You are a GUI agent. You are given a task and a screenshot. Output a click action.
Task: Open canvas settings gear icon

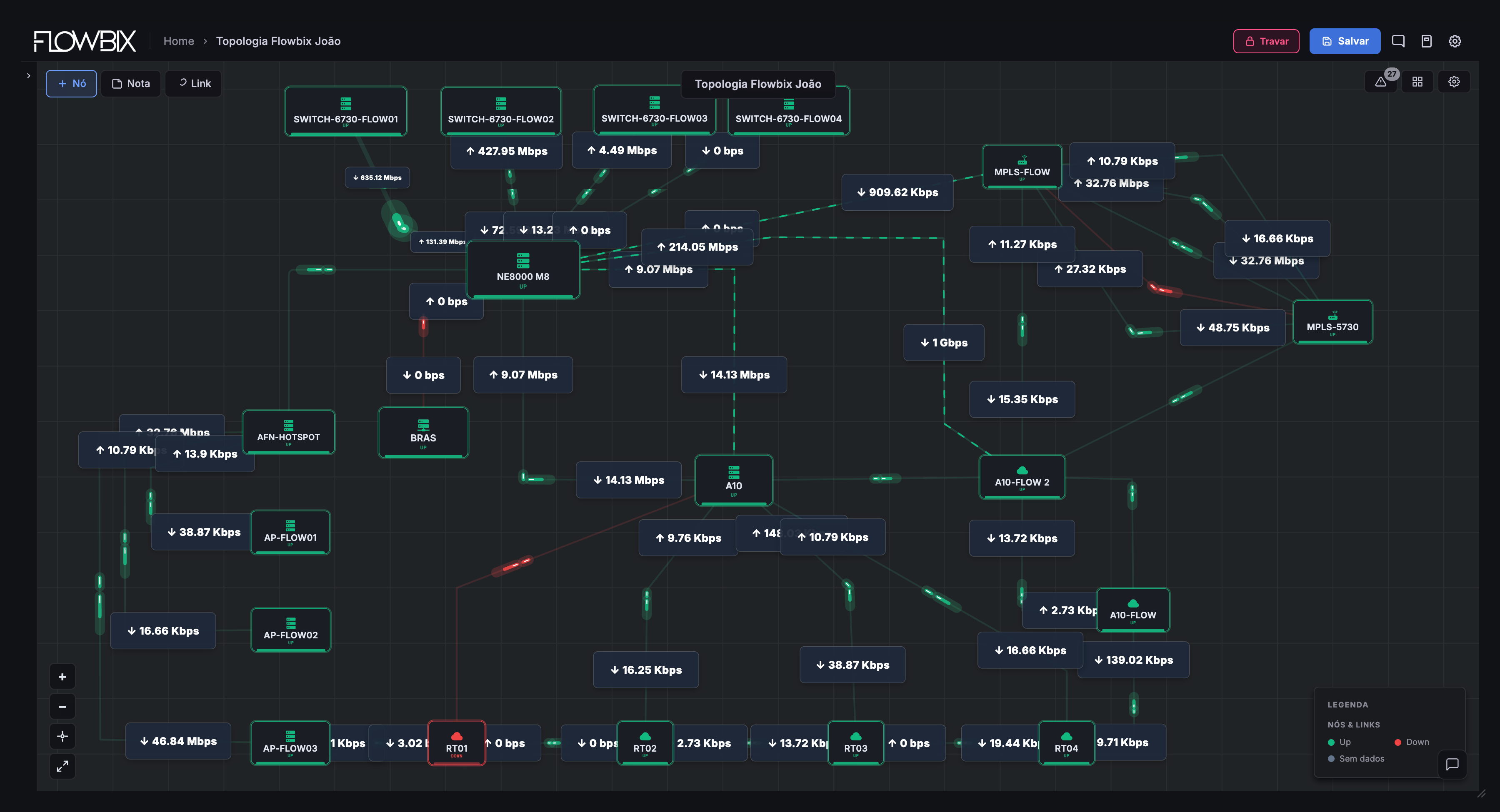click(x=1454, y=82)
